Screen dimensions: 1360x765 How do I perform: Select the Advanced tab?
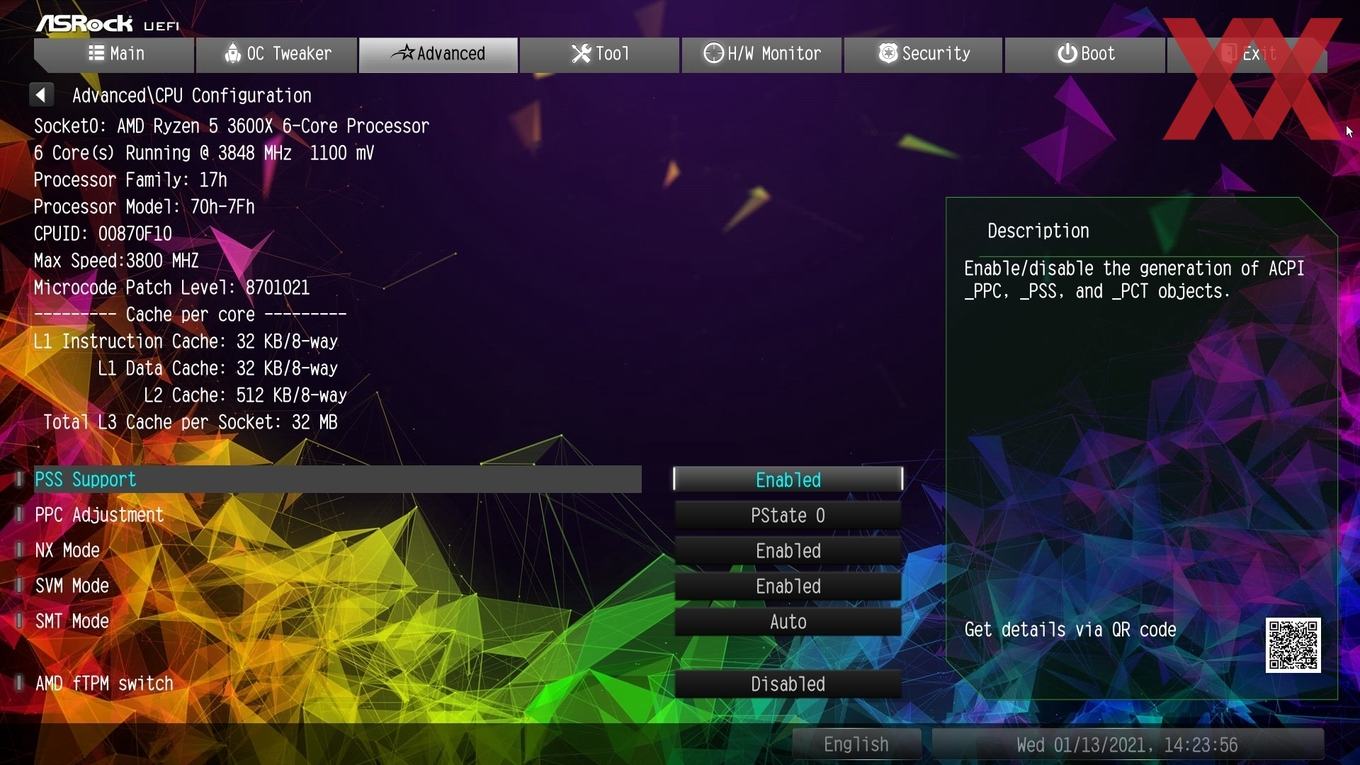[438, 54]
